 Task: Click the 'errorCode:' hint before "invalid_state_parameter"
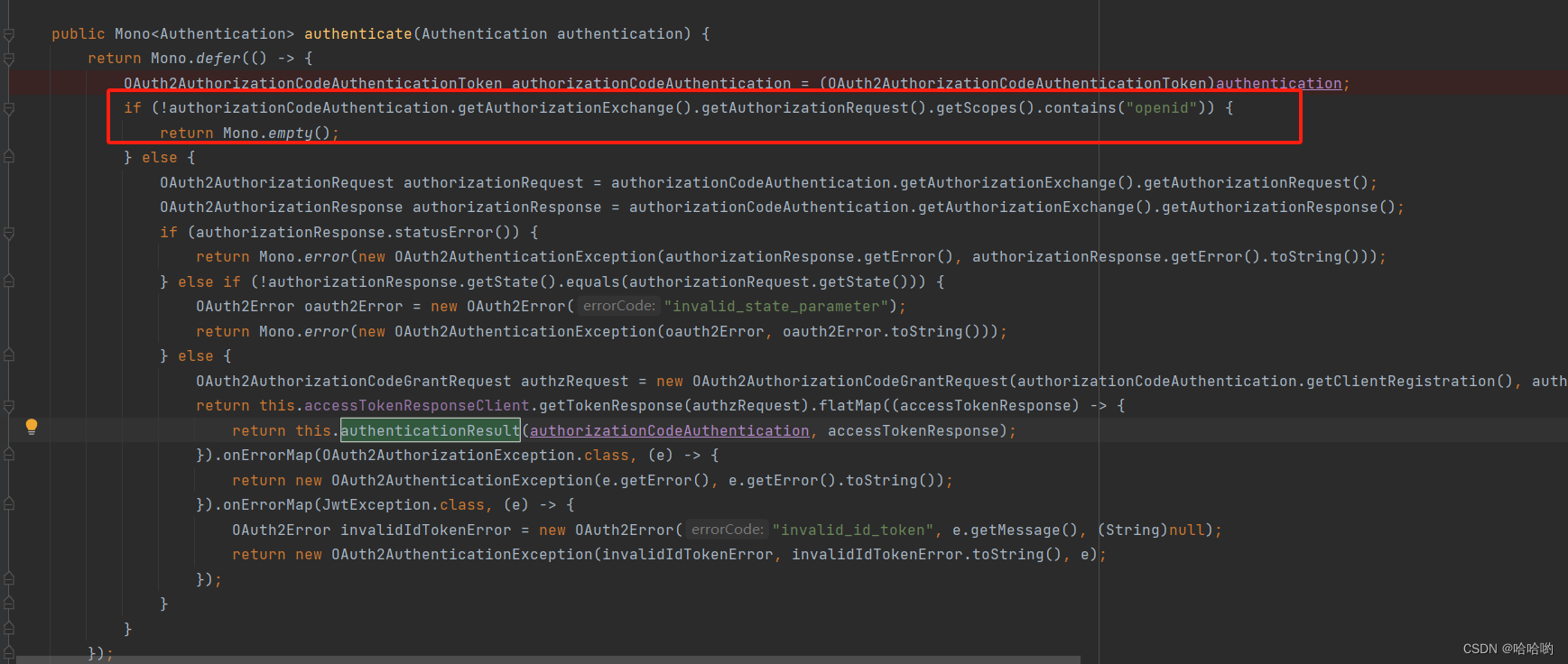619,306
